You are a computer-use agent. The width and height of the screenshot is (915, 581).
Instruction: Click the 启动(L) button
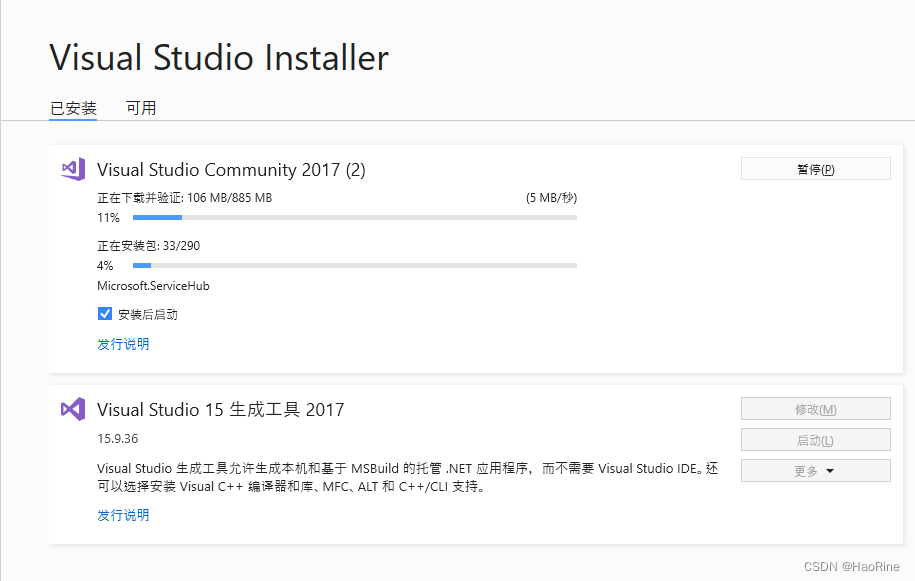tap(814, 439)
